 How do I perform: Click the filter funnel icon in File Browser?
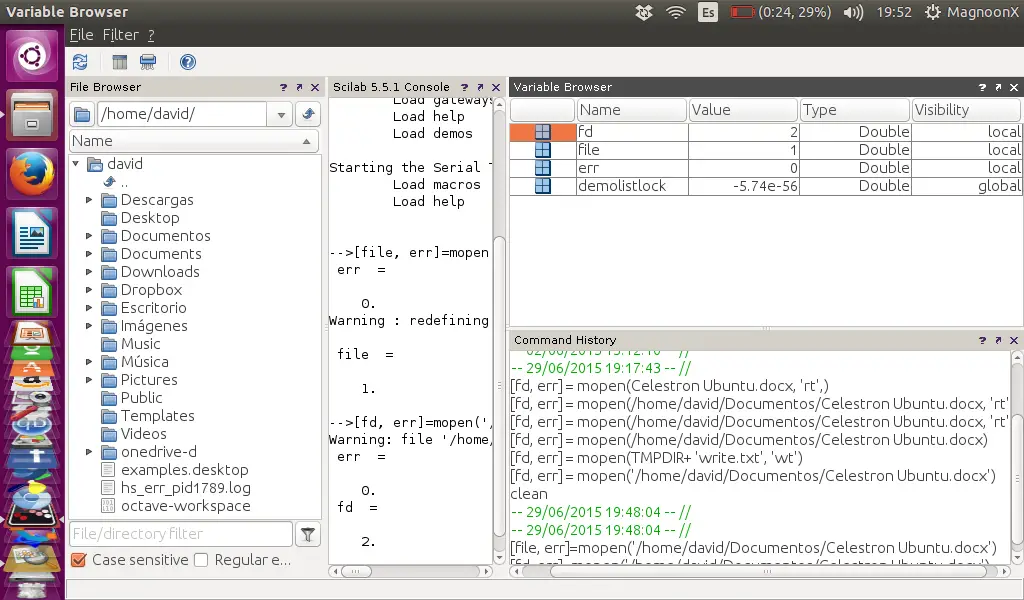308,534
